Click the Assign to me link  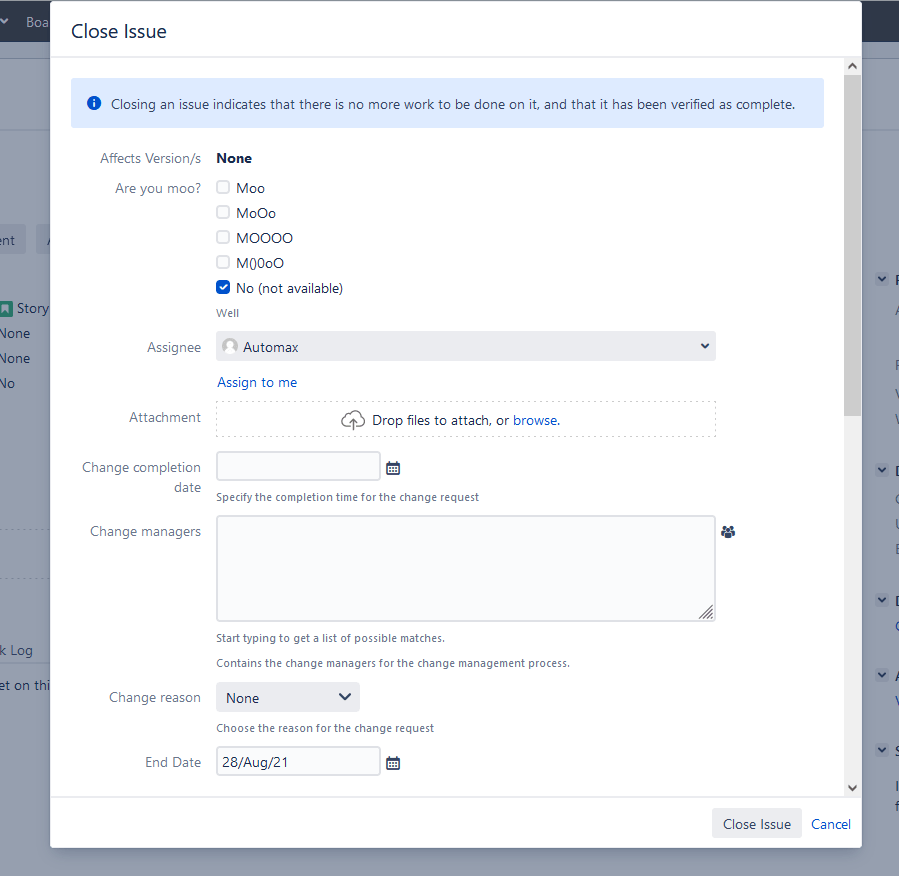pyautogui.click(x=257, y=382)
